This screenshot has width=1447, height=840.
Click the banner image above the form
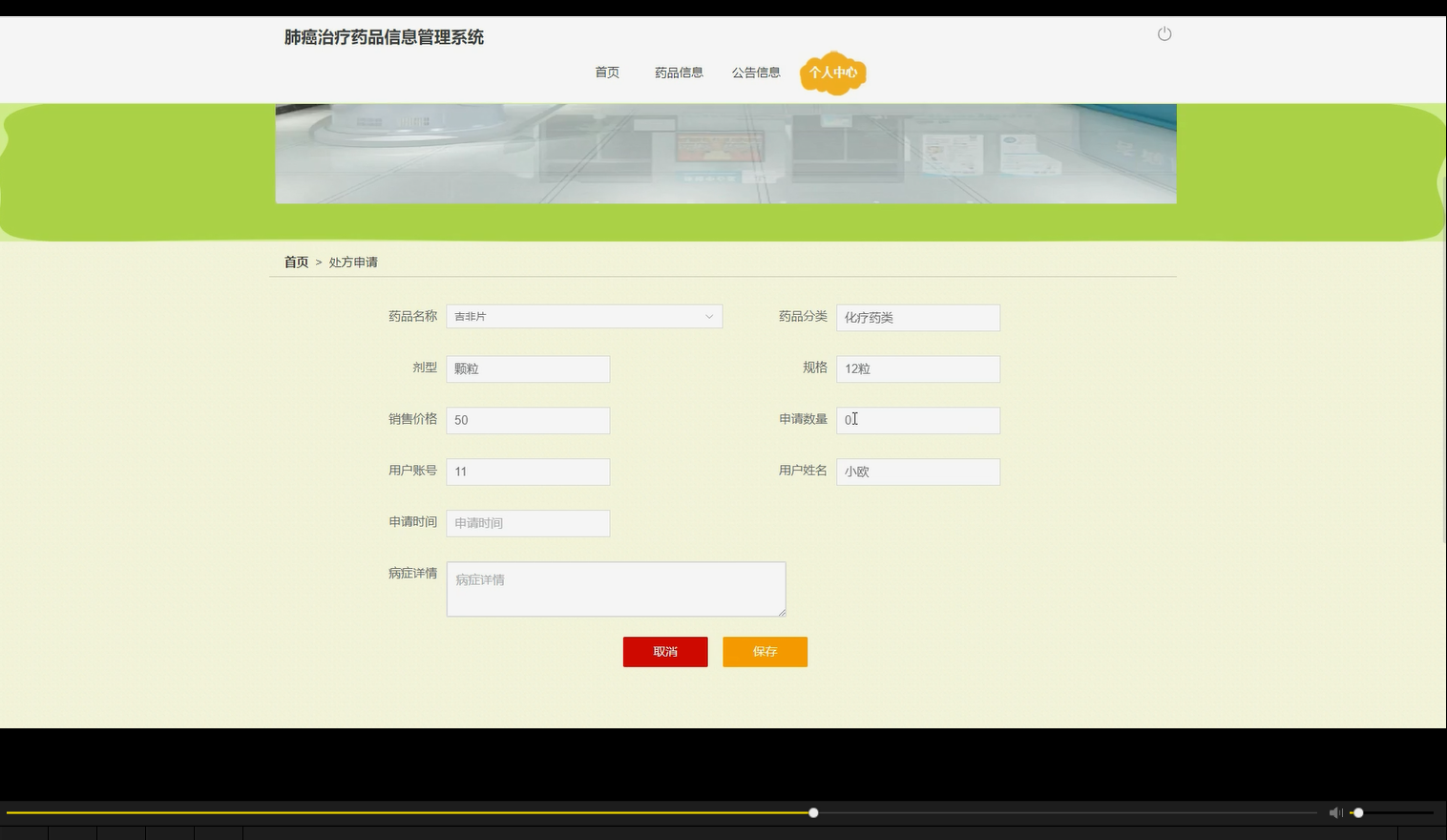click(725, 153)
